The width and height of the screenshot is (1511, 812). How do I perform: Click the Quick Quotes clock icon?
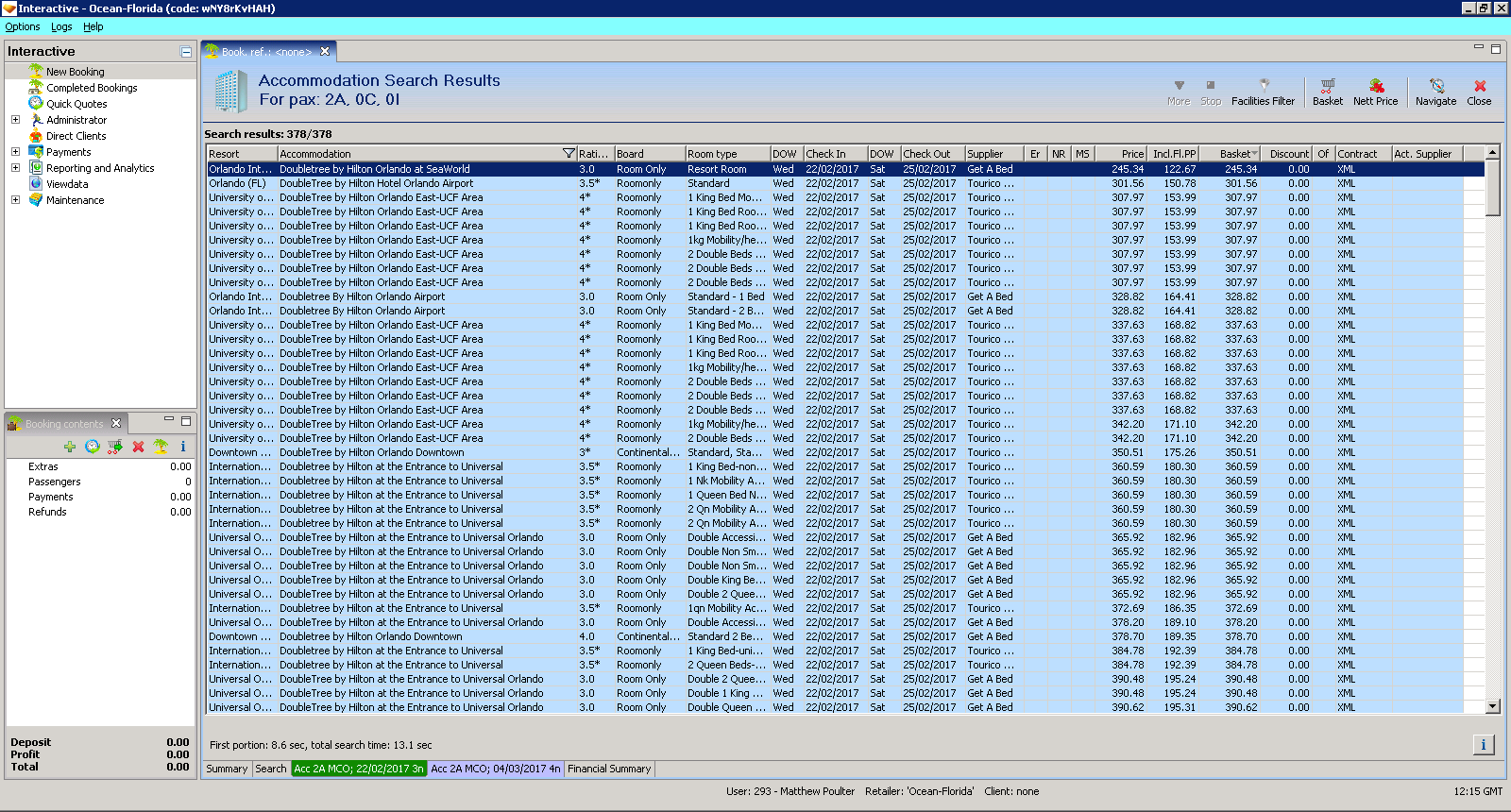click(36, 103)
